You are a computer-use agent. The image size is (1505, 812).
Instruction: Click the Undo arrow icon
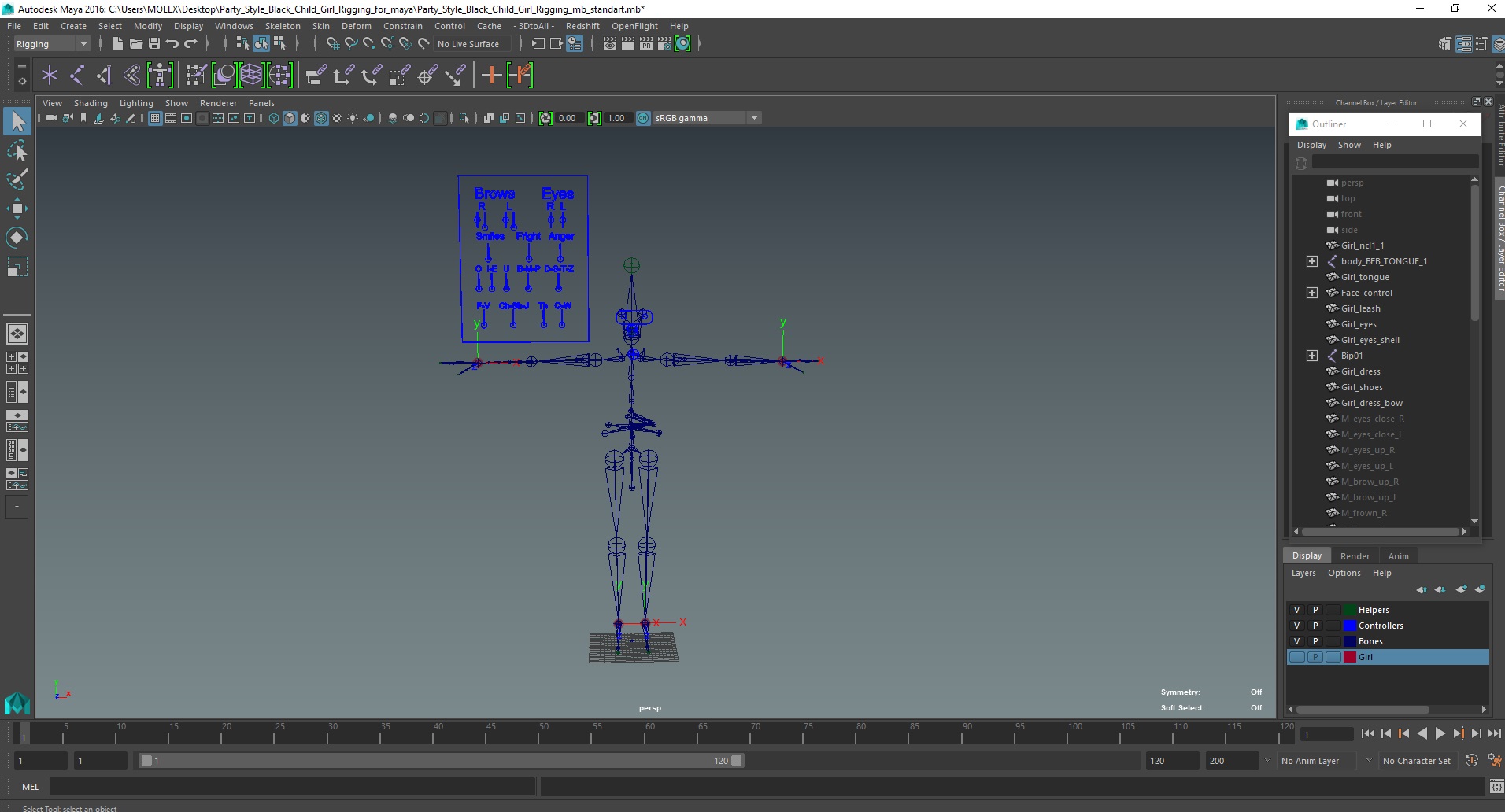[x=172, y=44]
